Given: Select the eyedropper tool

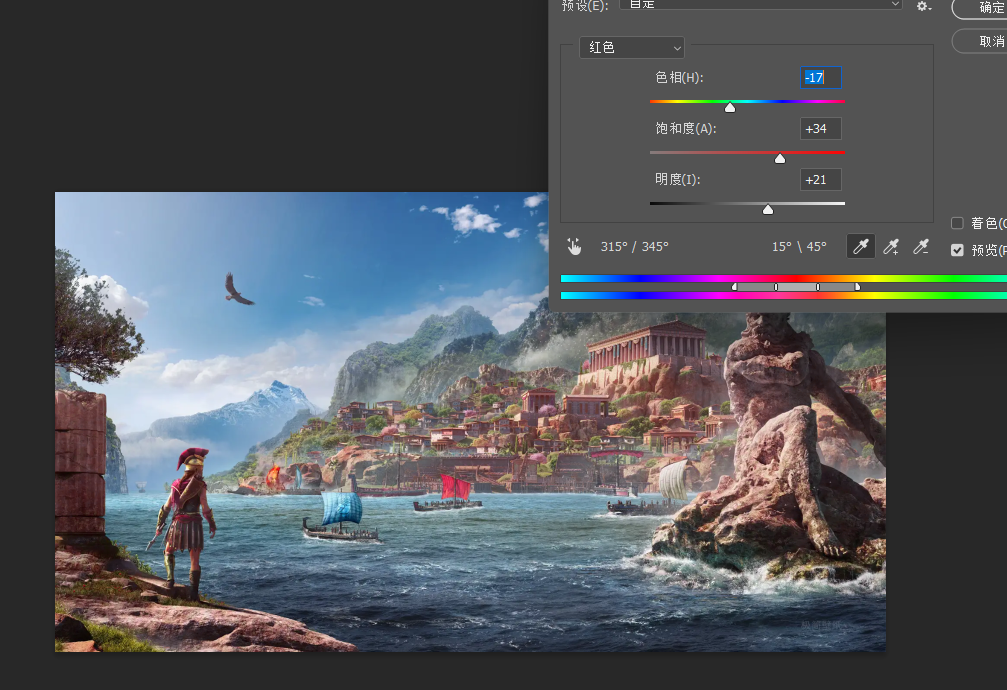Looking at the screenshot, I should (861, 247).
